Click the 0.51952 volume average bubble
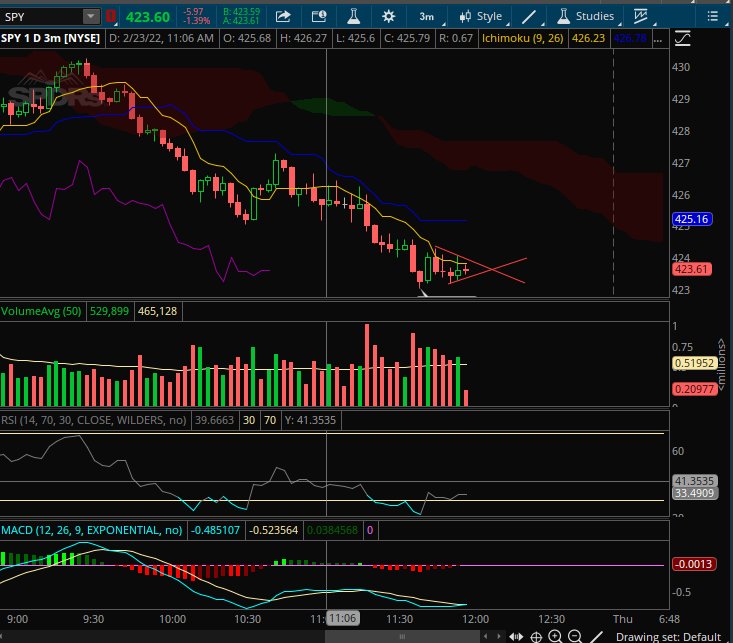 pos(694,363)
